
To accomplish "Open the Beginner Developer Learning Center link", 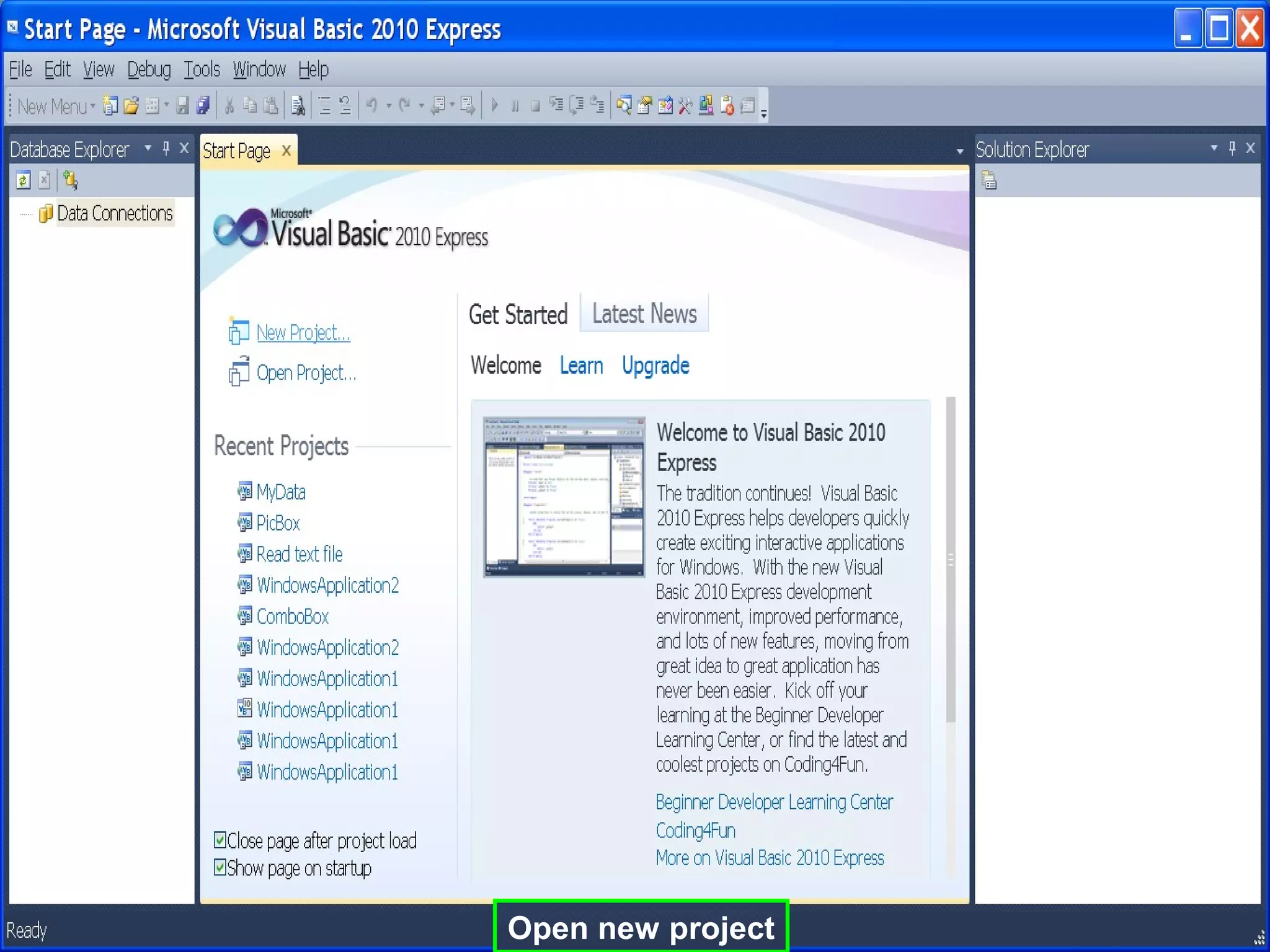I will click(x=774, y=802).
